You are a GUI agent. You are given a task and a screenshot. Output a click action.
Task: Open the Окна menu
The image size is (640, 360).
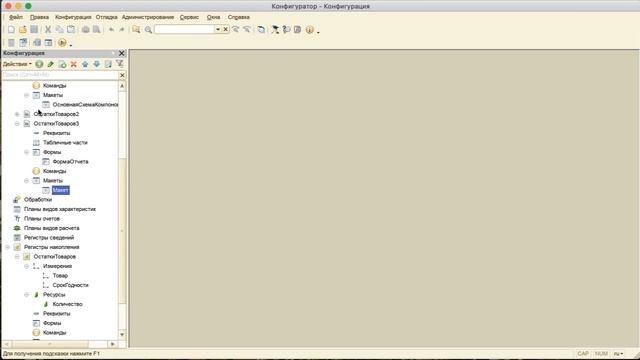(x=213, y=17)
